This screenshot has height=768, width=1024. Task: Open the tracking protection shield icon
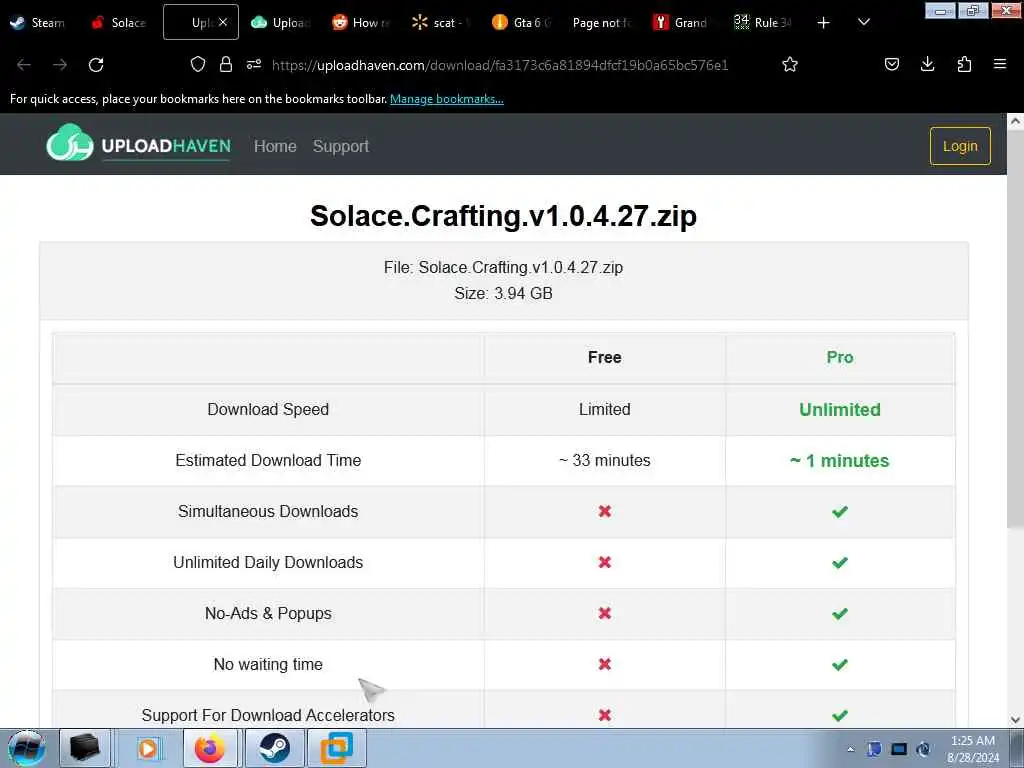pyautogui.click(x=198, y=64)
